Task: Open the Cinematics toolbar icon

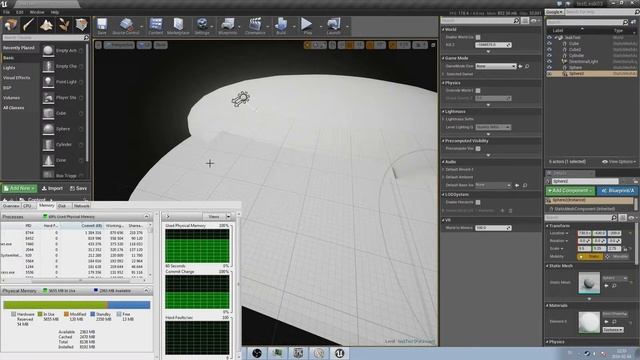Action: pos(256,26)
